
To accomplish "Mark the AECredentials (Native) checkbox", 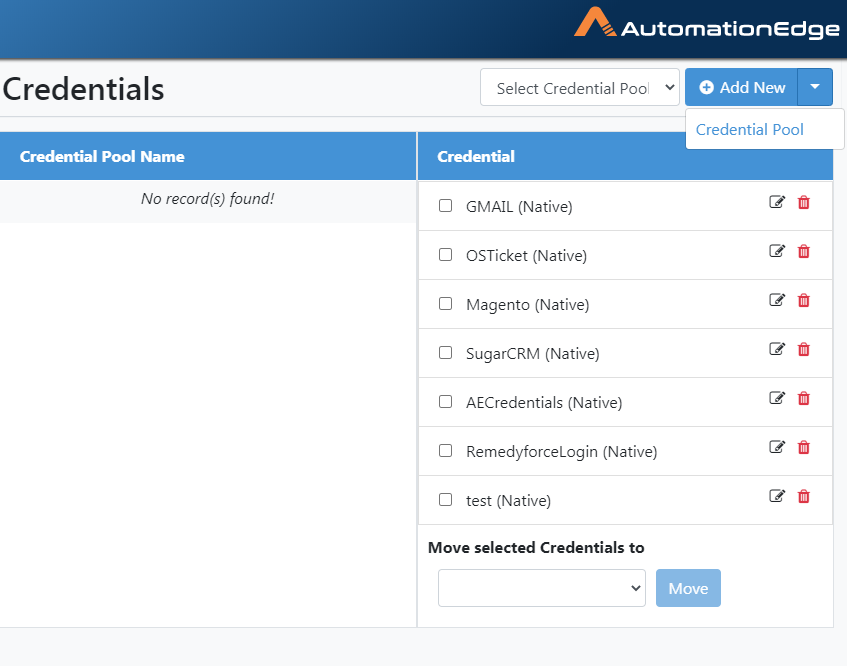I will tap(446, 402).
